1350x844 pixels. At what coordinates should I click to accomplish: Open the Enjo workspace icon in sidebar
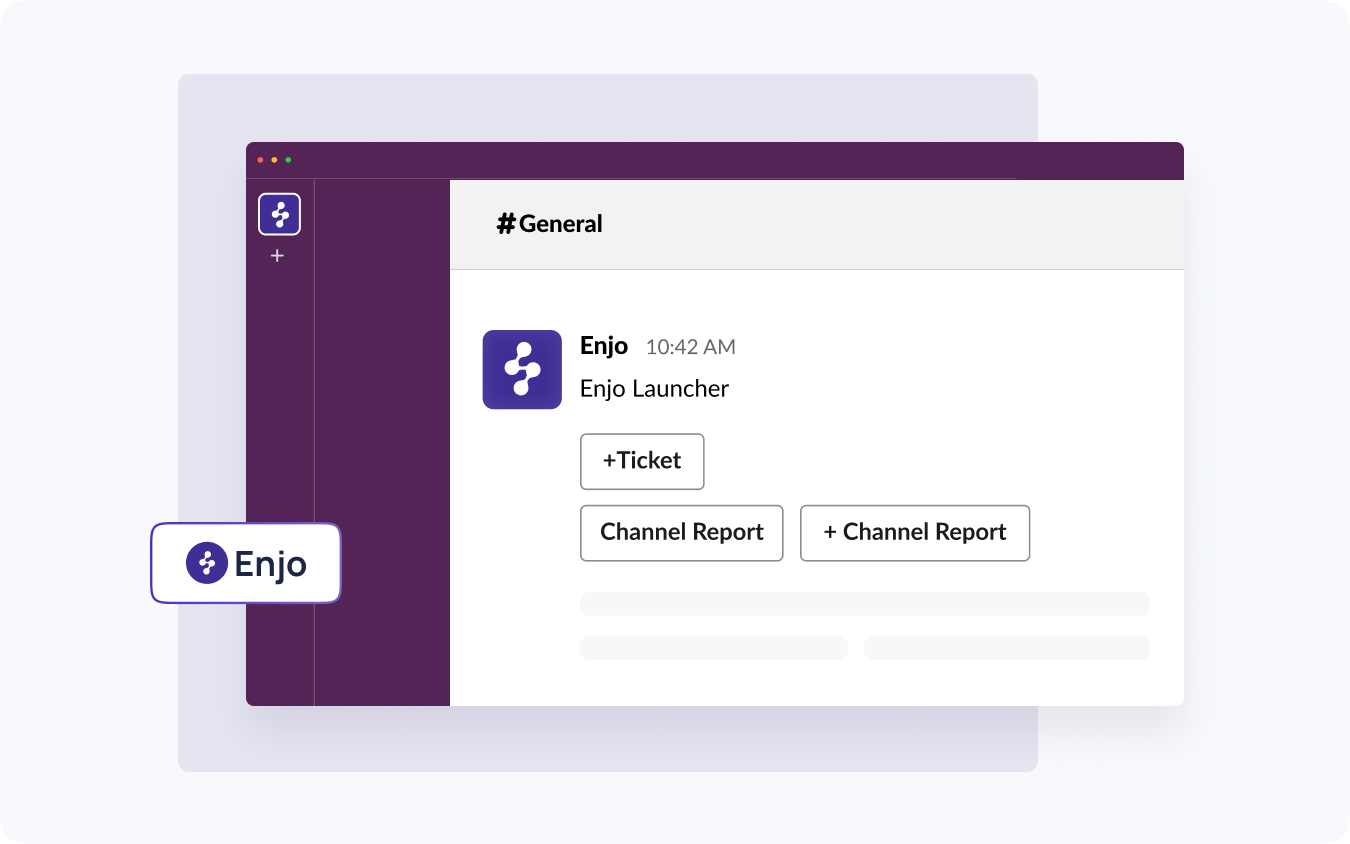point(279,214)
